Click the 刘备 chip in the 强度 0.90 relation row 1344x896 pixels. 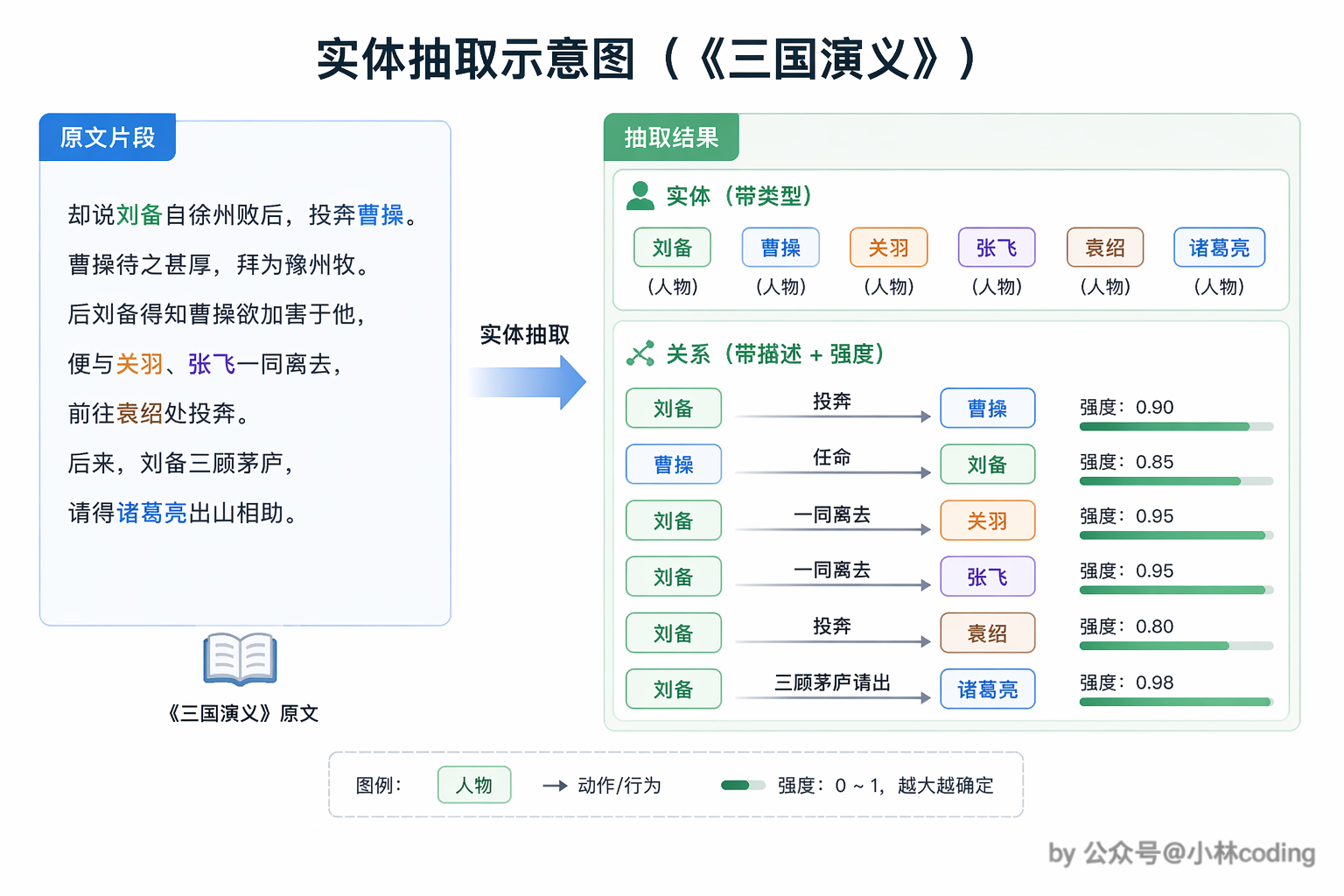click(674, 409)
